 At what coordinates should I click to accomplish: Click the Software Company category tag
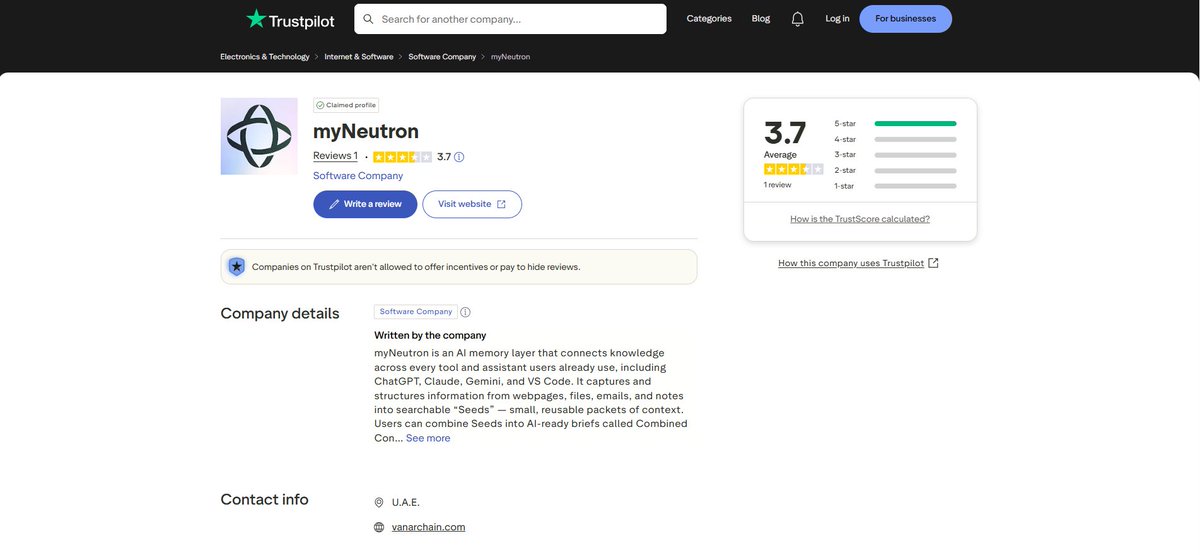tap(416, 312)
